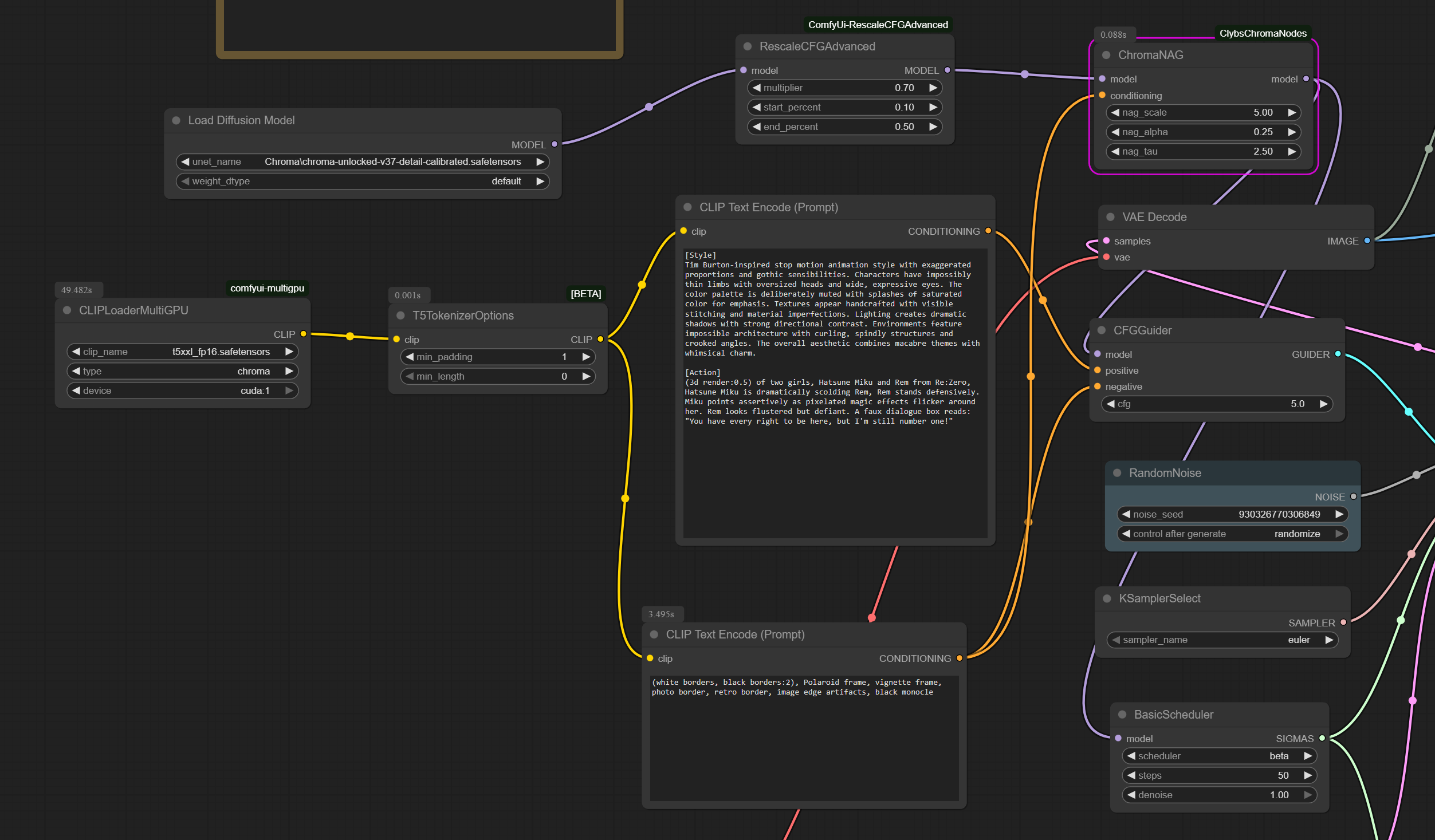This screenshot has width=1435, height=840.
Task: Open the control after generate dropdown
Action: click(1233, 534)
